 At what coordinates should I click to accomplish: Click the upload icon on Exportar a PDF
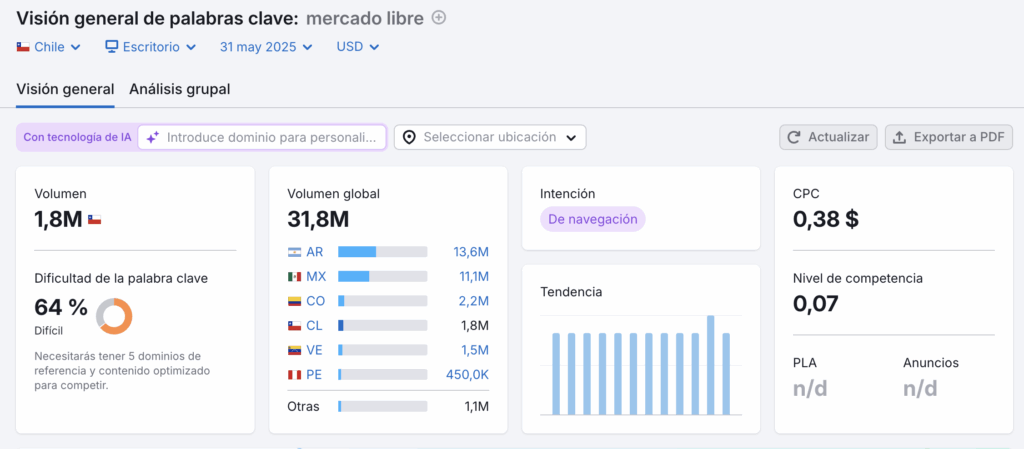point(899,138)
